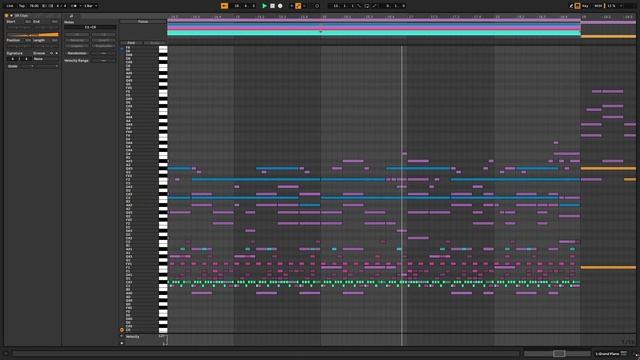Open the Groove None dropdown
Image resolution: width=640 pixels, height=360 pixels.
[x=46, y=59]
